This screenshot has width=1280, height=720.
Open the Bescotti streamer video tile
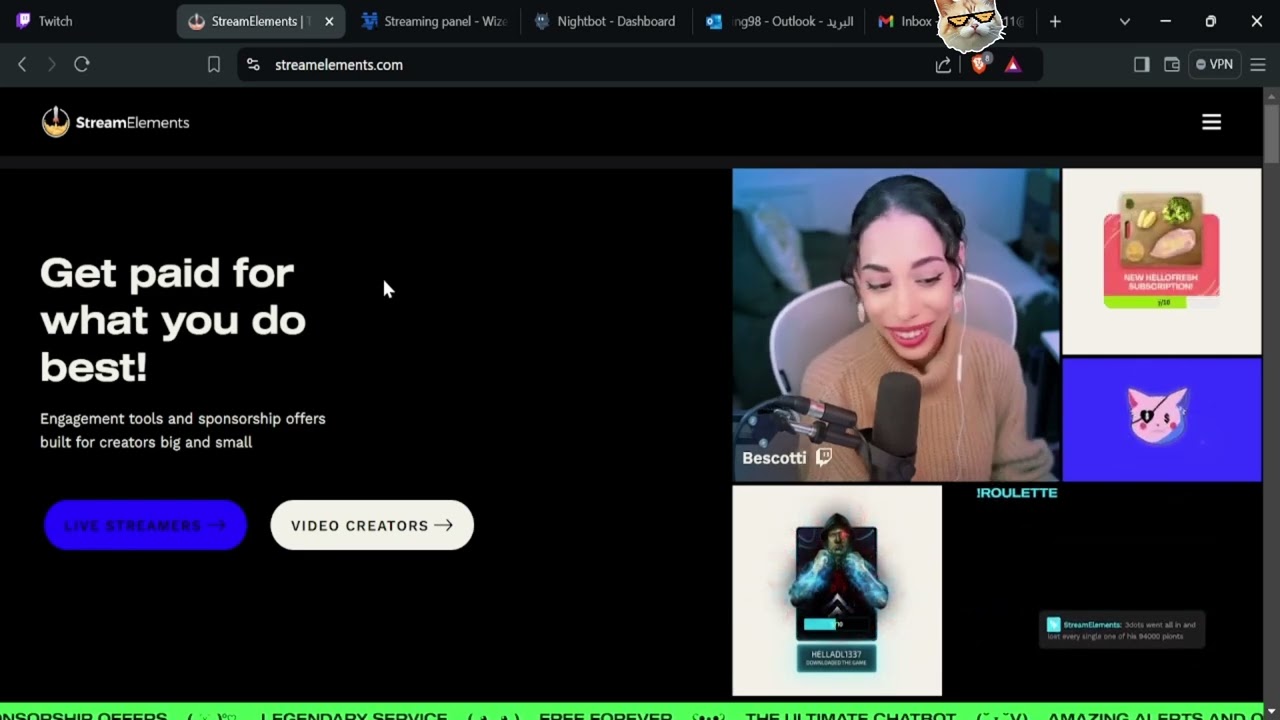click(895, 324)
